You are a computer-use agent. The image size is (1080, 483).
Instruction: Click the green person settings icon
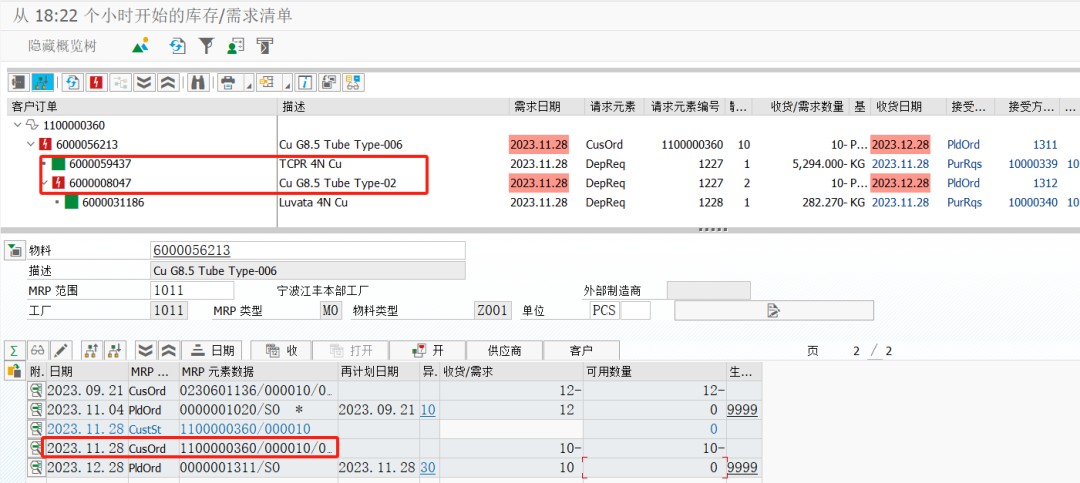click(236, 46)
